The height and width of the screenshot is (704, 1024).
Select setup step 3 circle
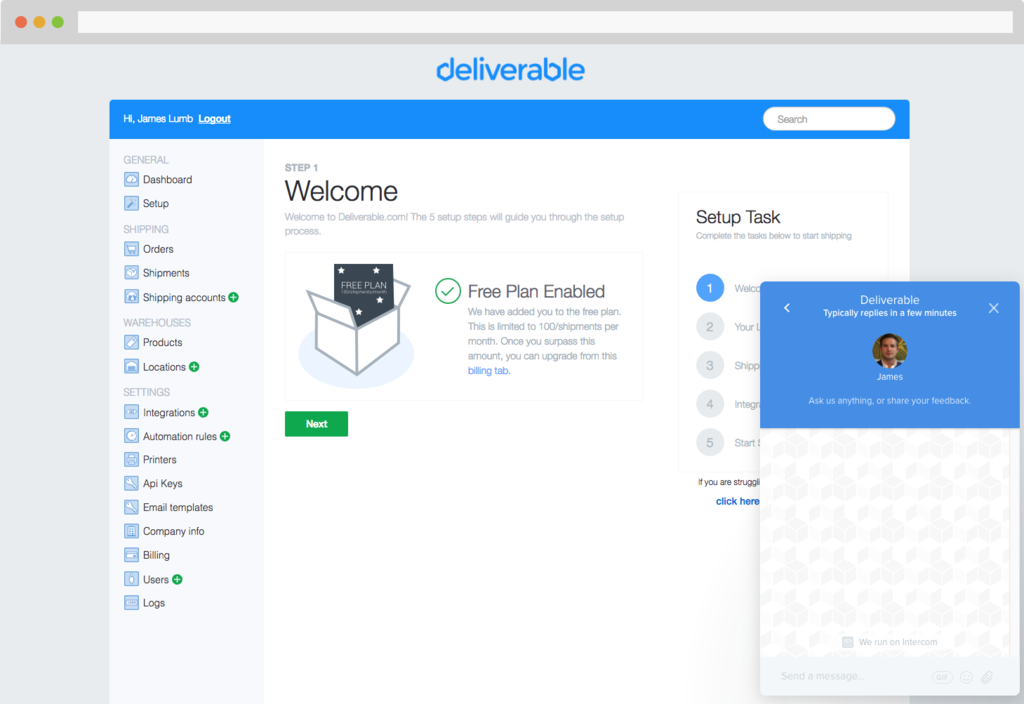click(710, 365)
